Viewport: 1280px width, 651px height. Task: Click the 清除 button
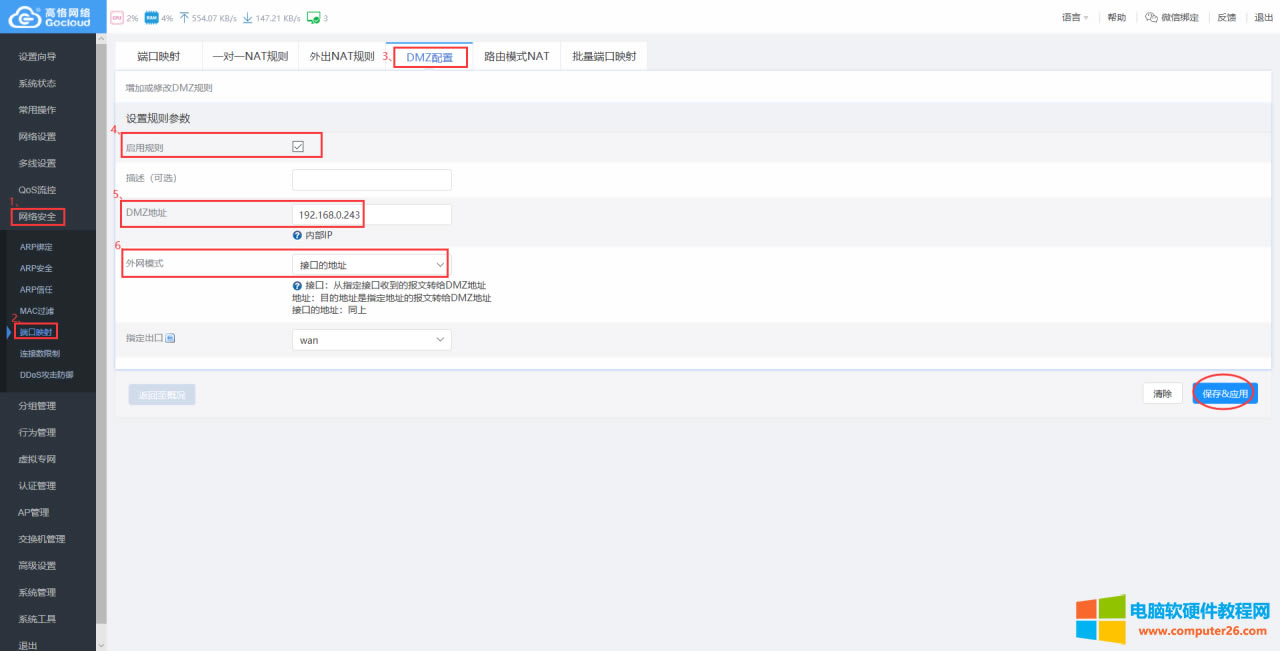tap(1162, 393)
